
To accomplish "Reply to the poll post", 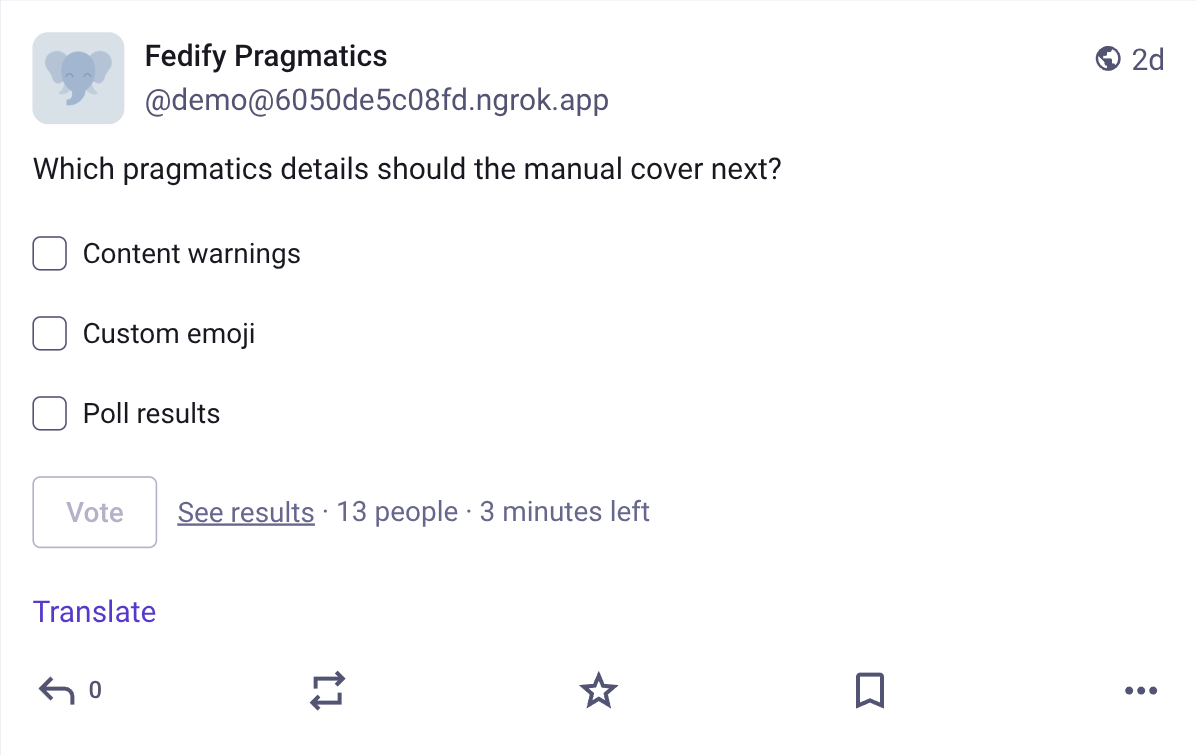I will (57, 690).
